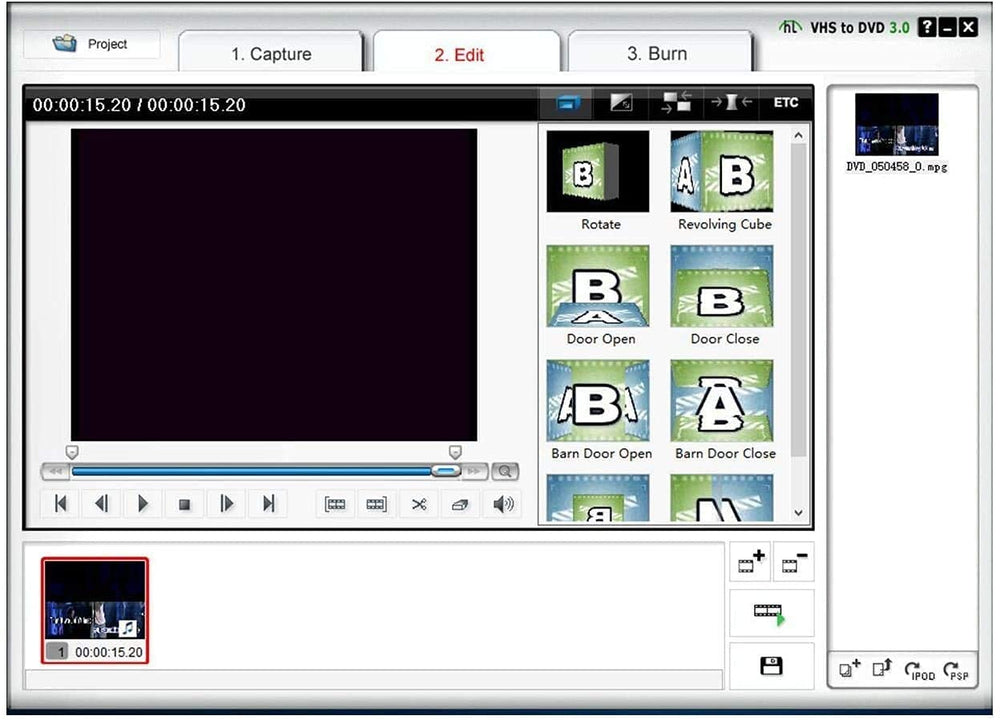Add a clip to the timeline

pos(750,561)
